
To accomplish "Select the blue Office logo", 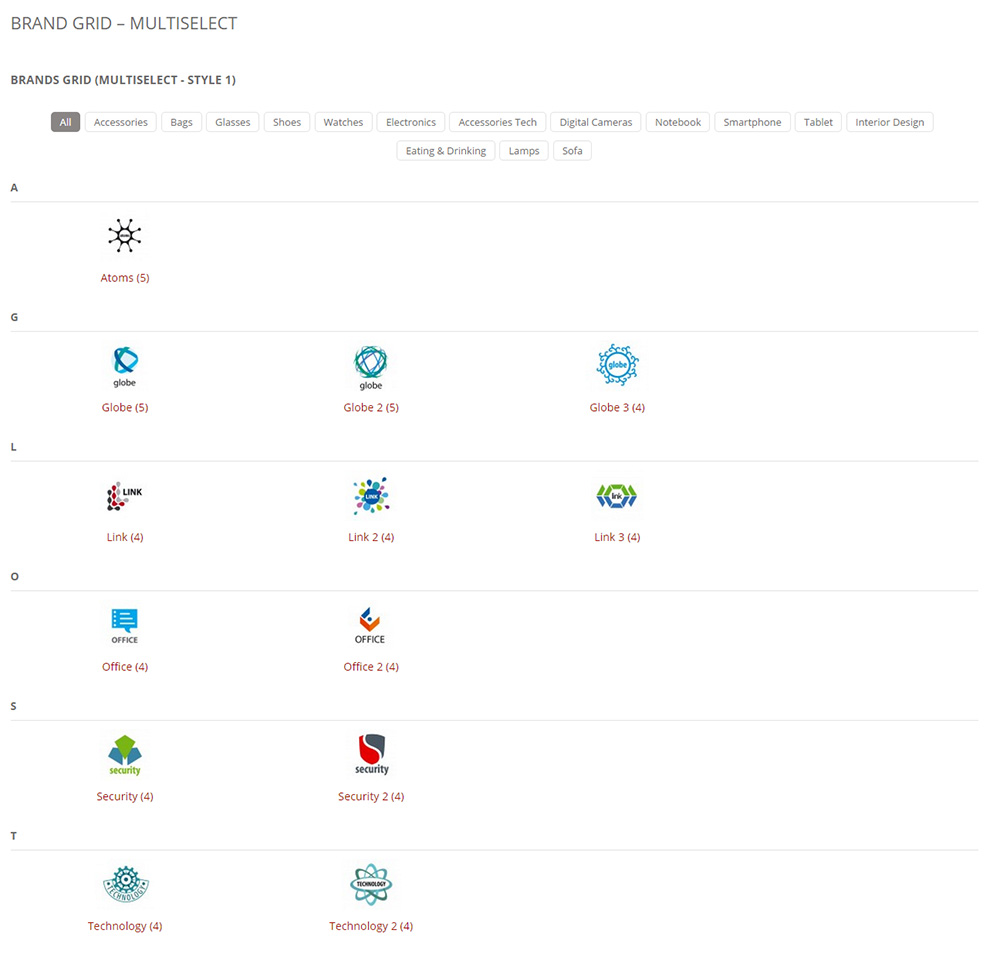I will pyautogui.click(x=124, y=624).
